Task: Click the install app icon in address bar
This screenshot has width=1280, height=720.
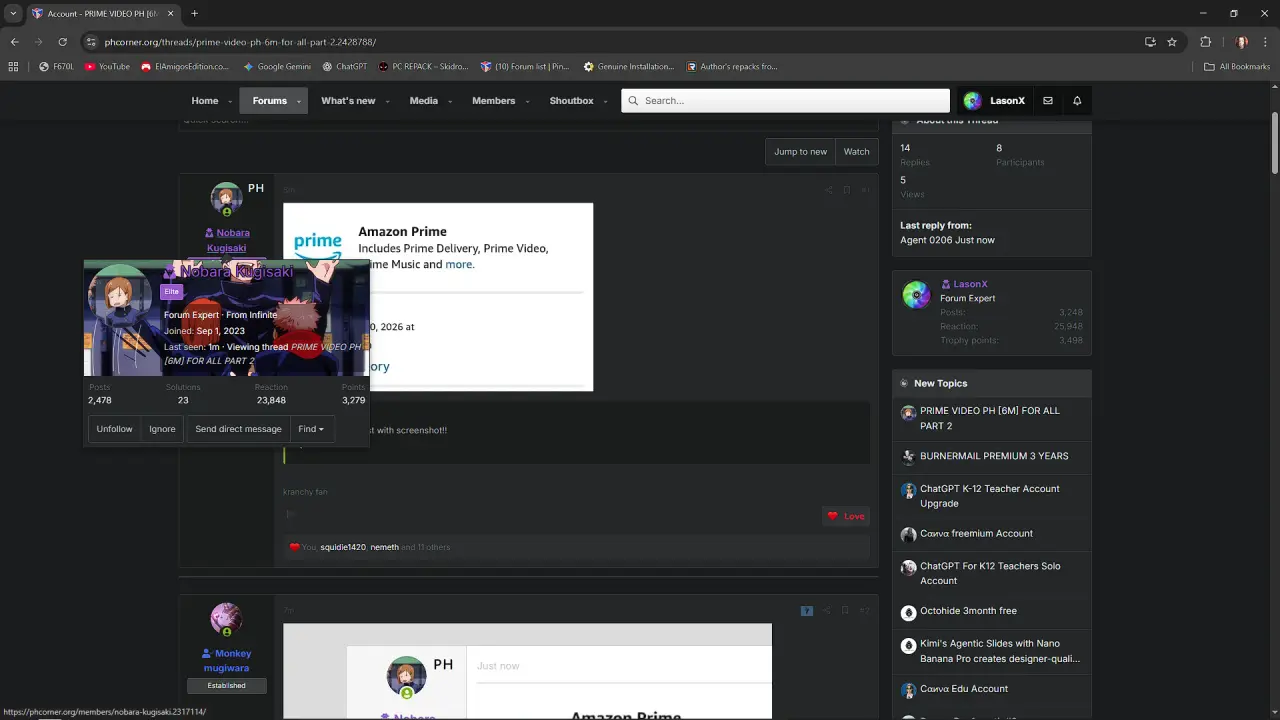Action: tap(1150, 42)
